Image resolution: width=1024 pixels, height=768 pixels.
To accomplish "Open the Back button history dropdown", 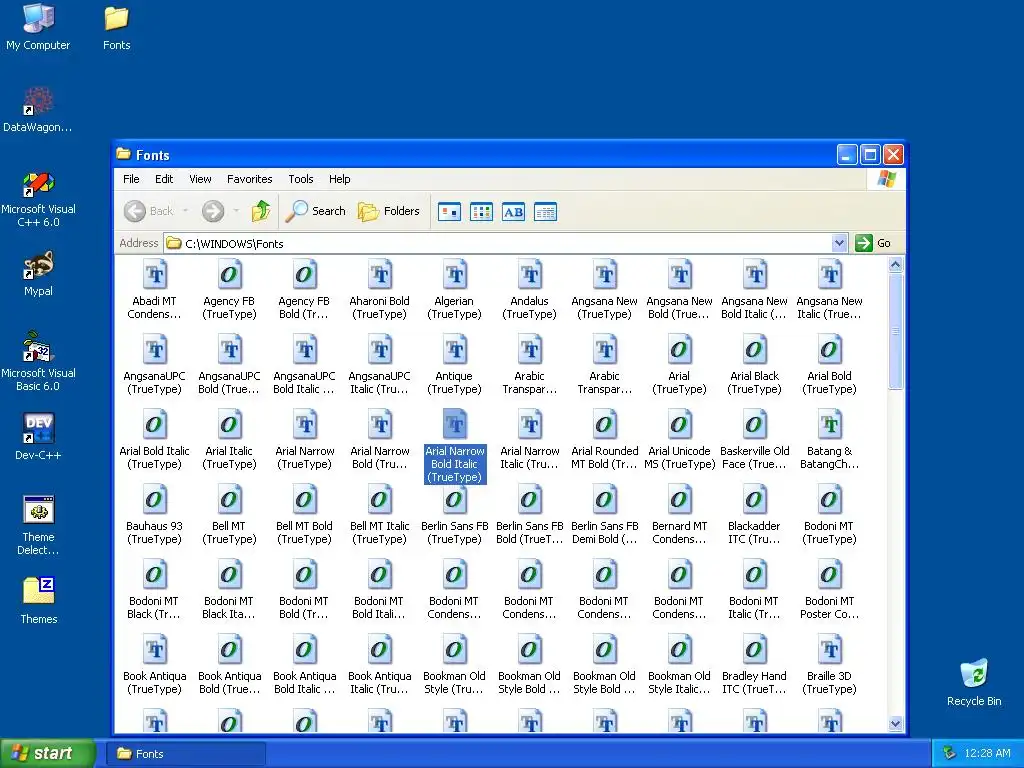I will point(185,211).
